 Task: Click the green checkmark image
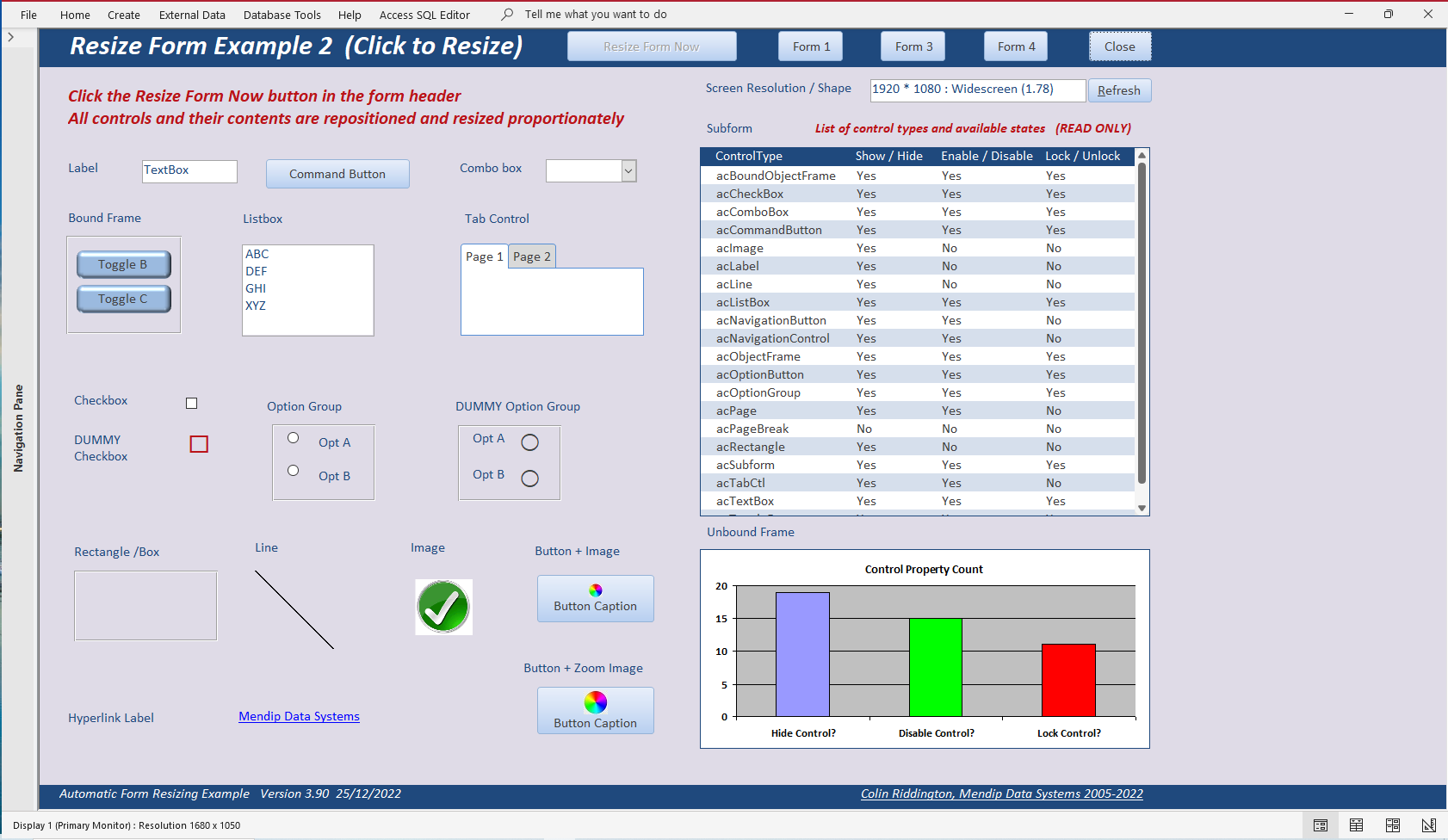(x=443, y=607)
